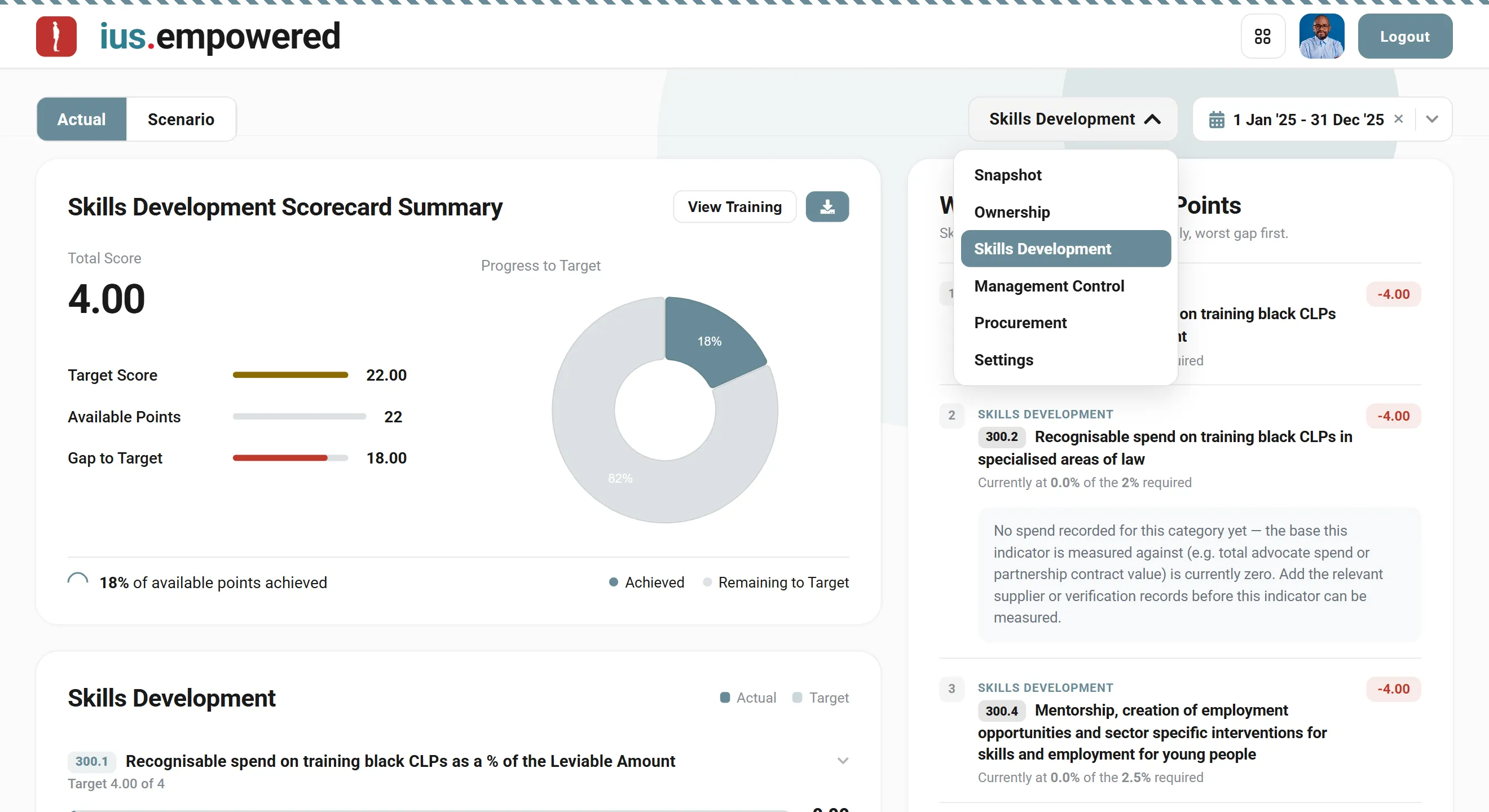Collapse the Skills Development section dropdown
This screenshot has width=1489, height=812.
pos(1073,119)
